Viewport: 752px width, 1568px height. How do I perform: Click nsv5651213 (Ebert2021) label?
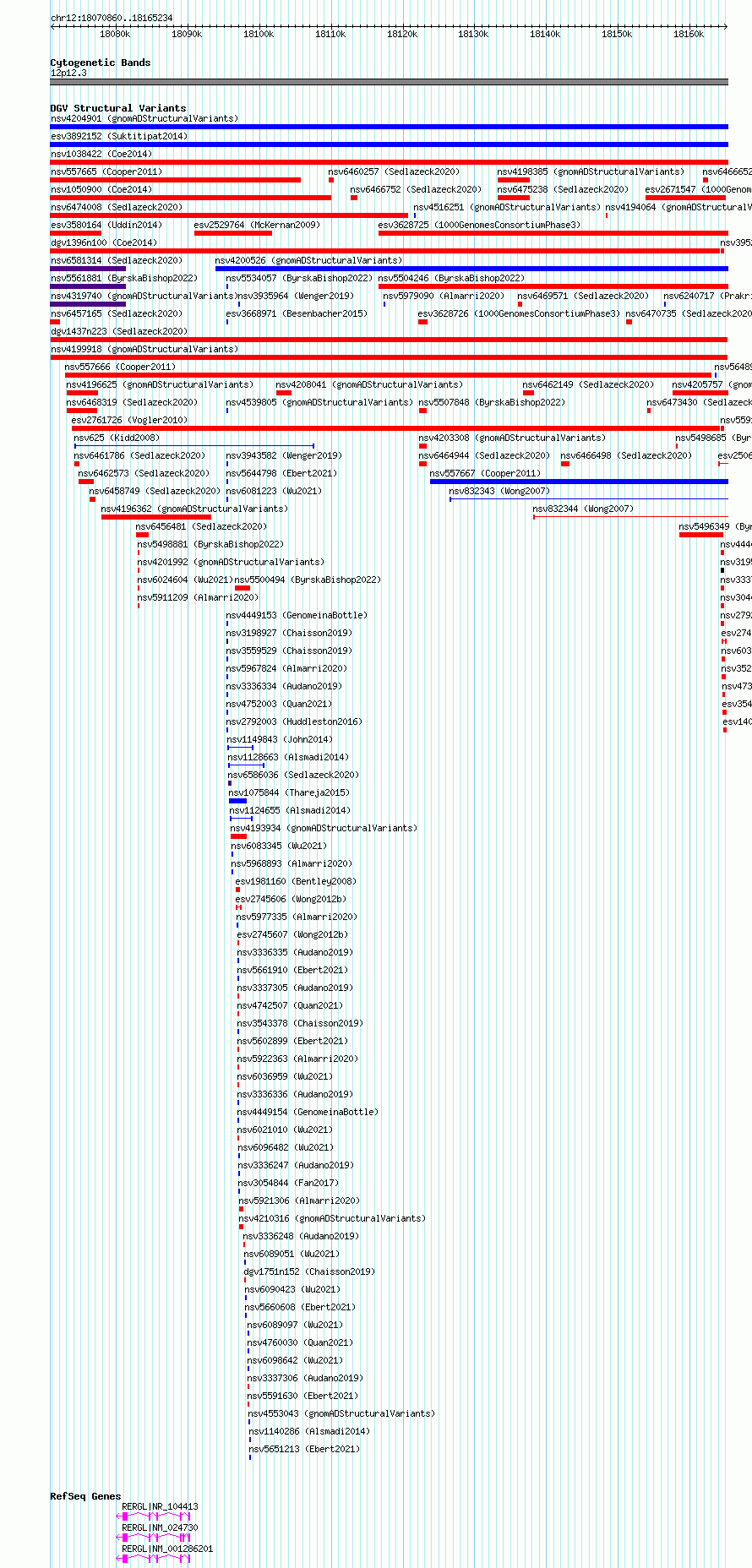305,1449
